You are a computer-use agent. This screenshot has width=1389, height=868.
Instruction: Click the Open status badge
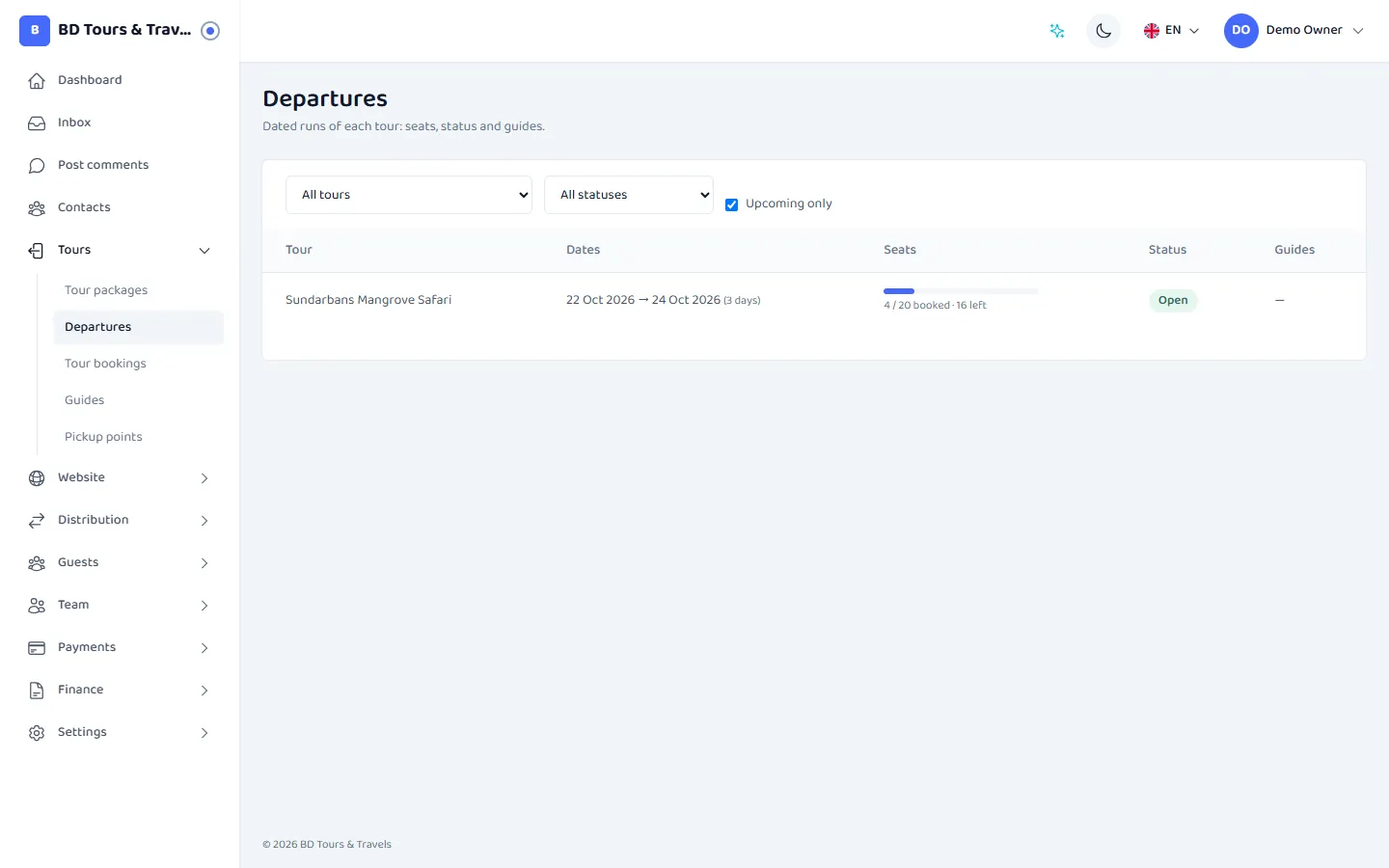1173,300
